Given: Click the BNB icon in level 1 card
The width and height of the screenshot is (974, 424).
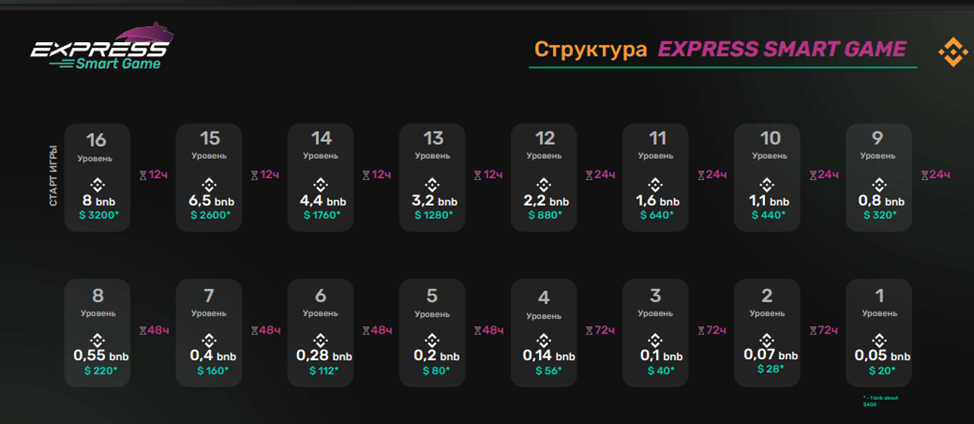Looking at the screenshot, I should click(x=879, y=340).
